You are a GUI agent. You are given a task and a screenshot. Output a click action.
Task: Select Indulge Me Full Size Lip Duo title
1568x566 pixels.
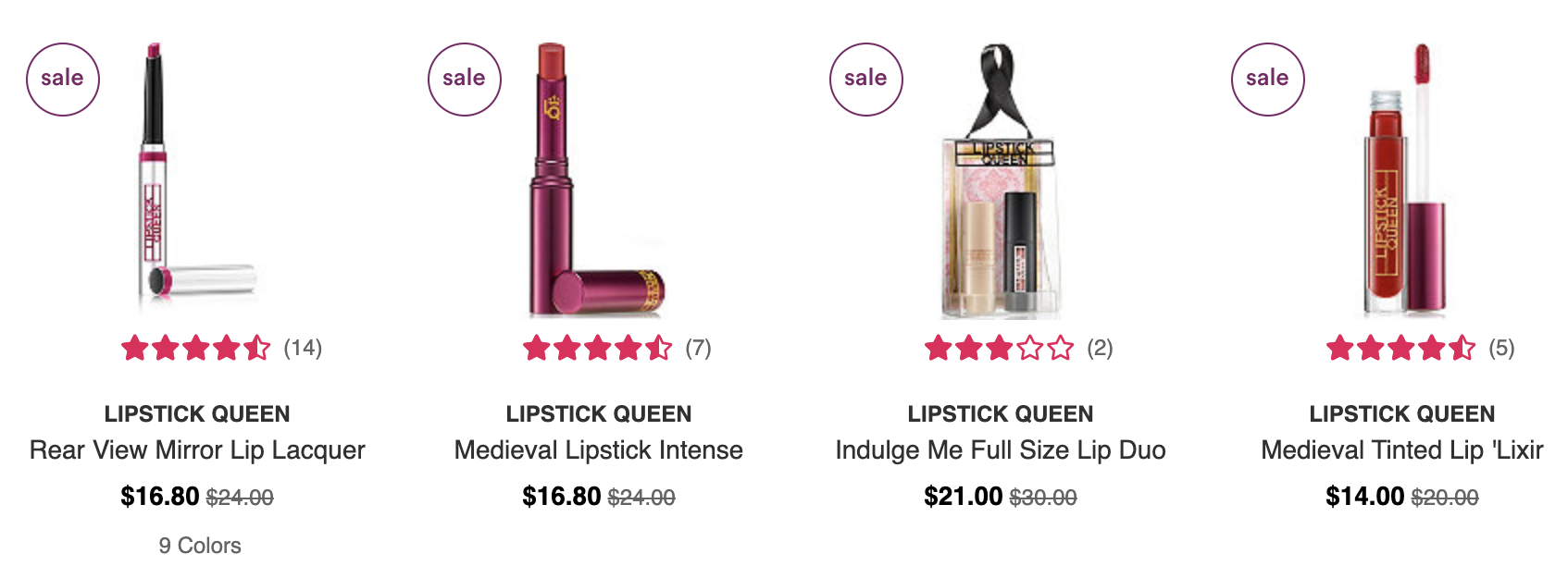pos(1001,450)
